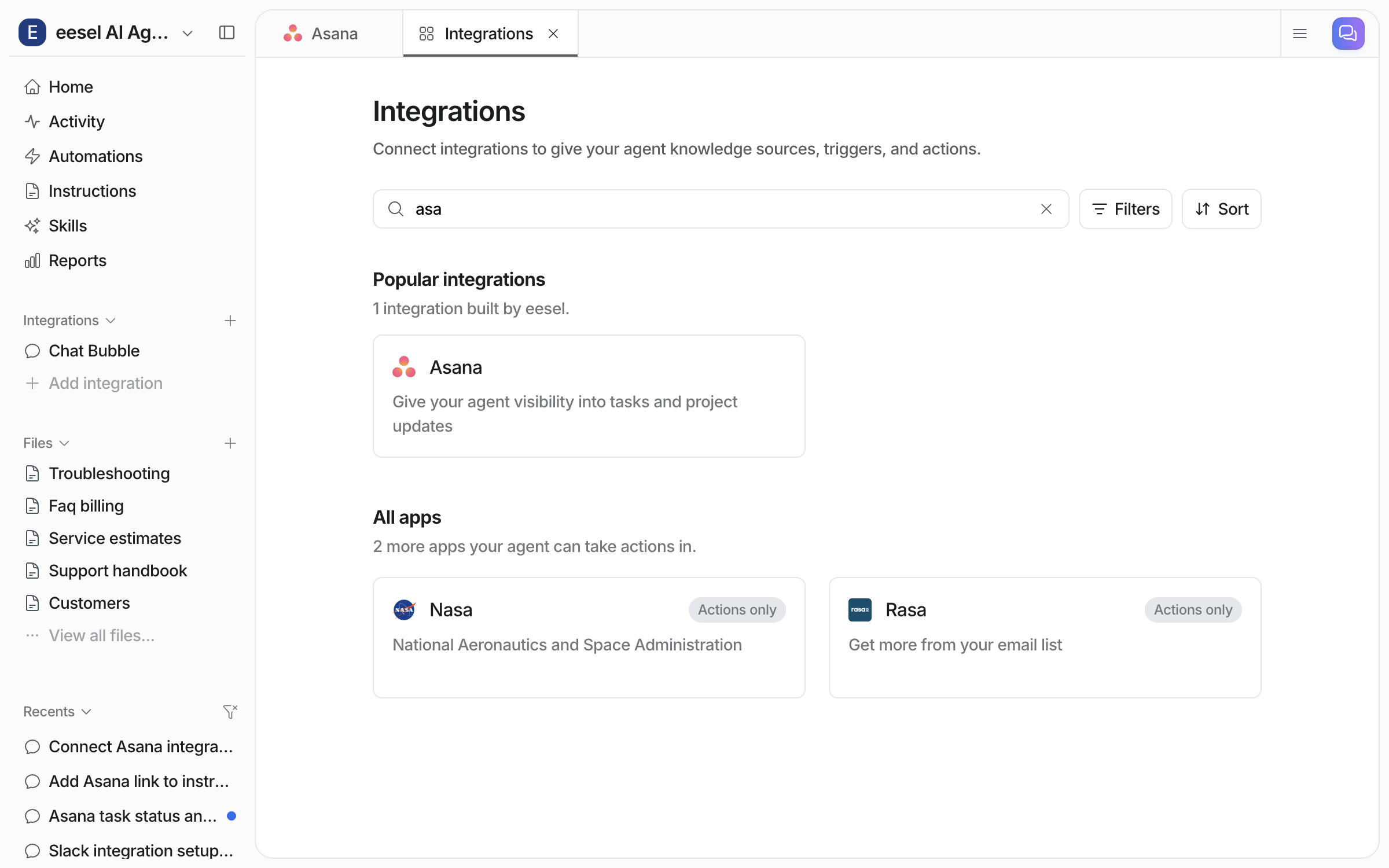The height and width of the screenshot is (868, 1389).
Task: Open the Nasa app card
Action: coord(589,638)
